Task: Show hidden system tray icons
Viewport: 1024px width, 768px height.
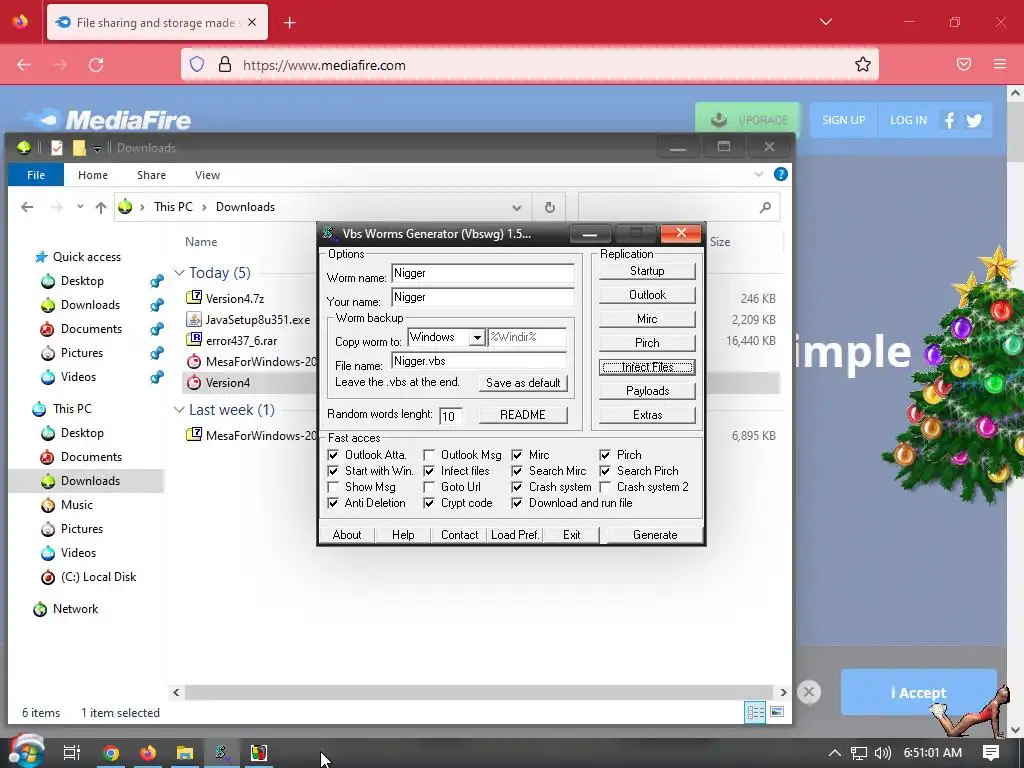Action: pyautogui.click(x=835, y=753)
